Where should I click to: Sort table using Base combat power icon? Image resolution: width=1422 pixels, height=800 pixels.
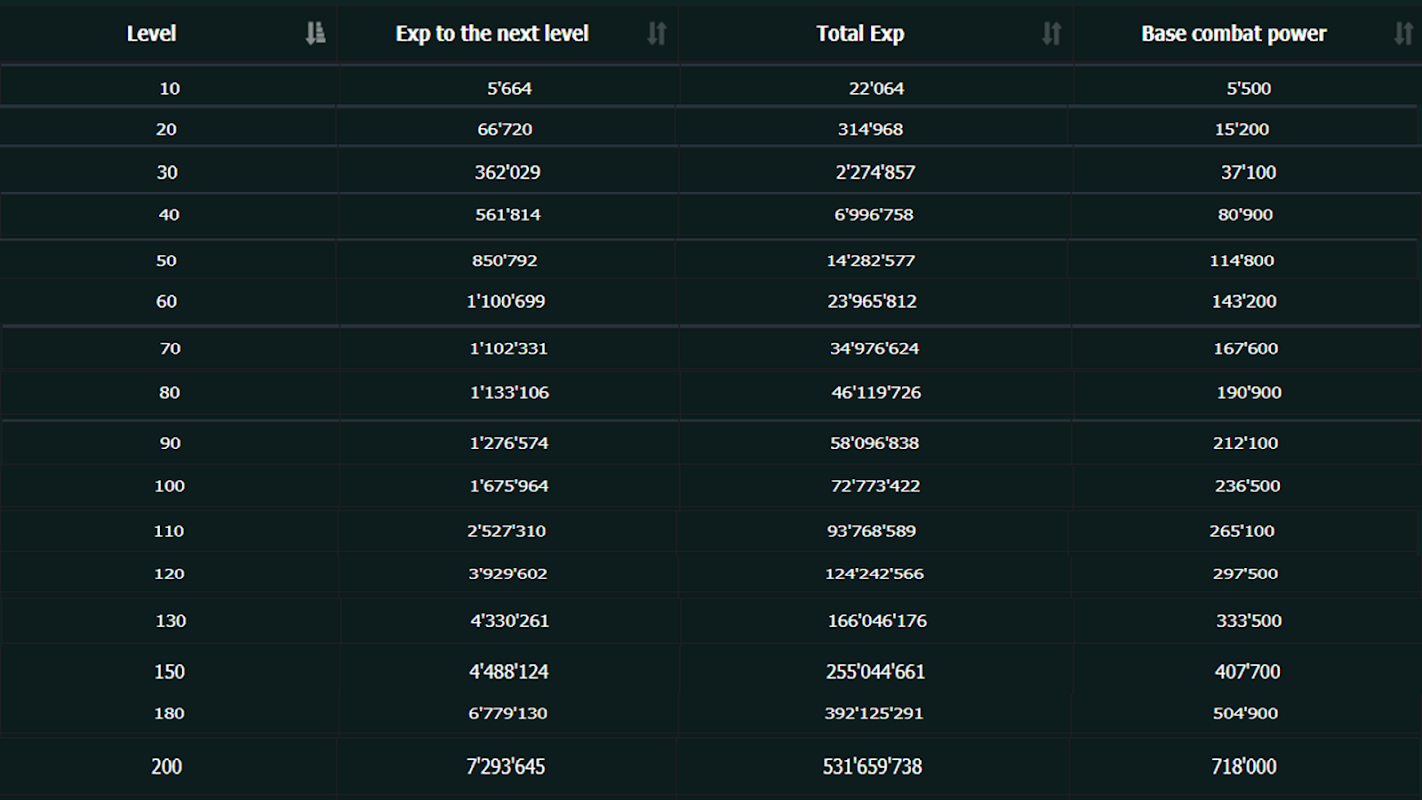pos(1403,34)
